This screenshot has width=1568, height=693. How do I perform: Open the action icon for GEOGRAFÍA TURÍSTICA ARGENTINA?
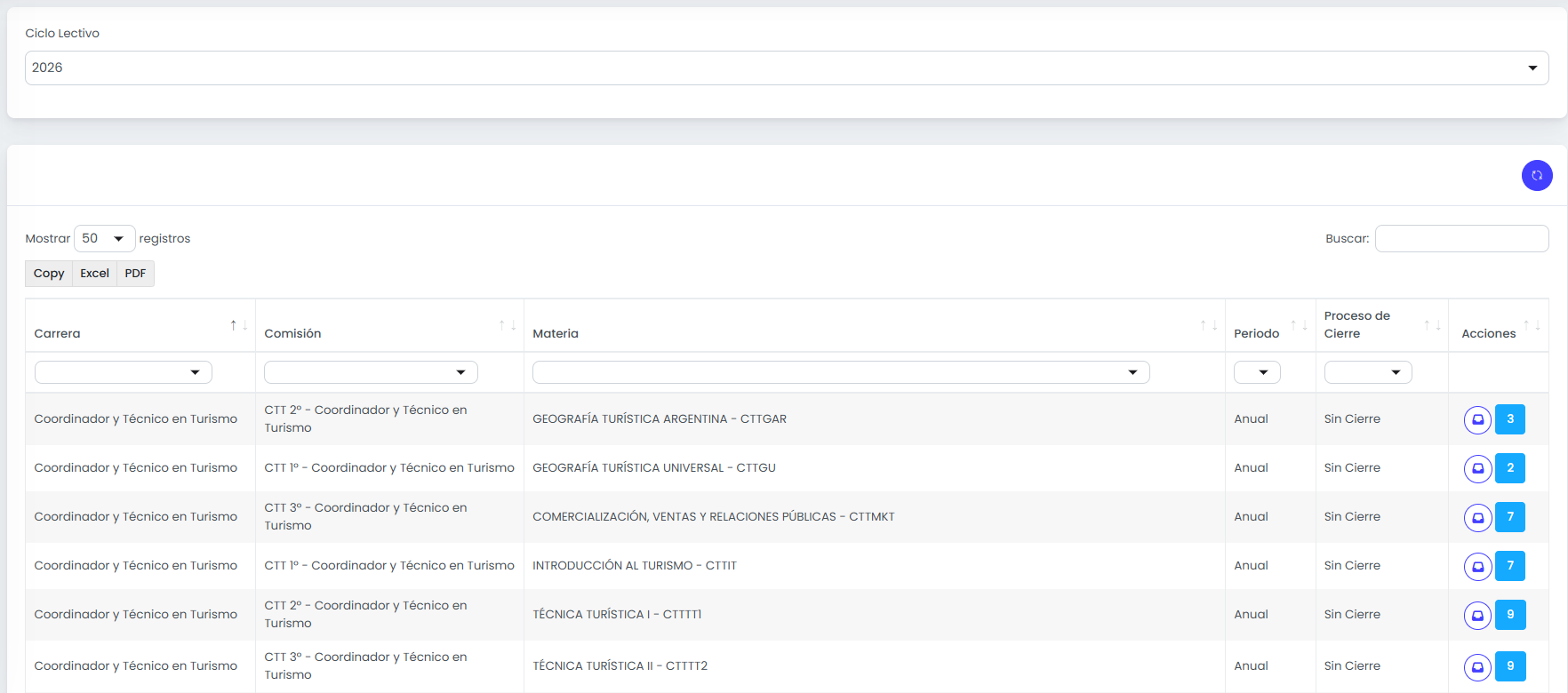pyautogui.click(x=1477, y=419)
